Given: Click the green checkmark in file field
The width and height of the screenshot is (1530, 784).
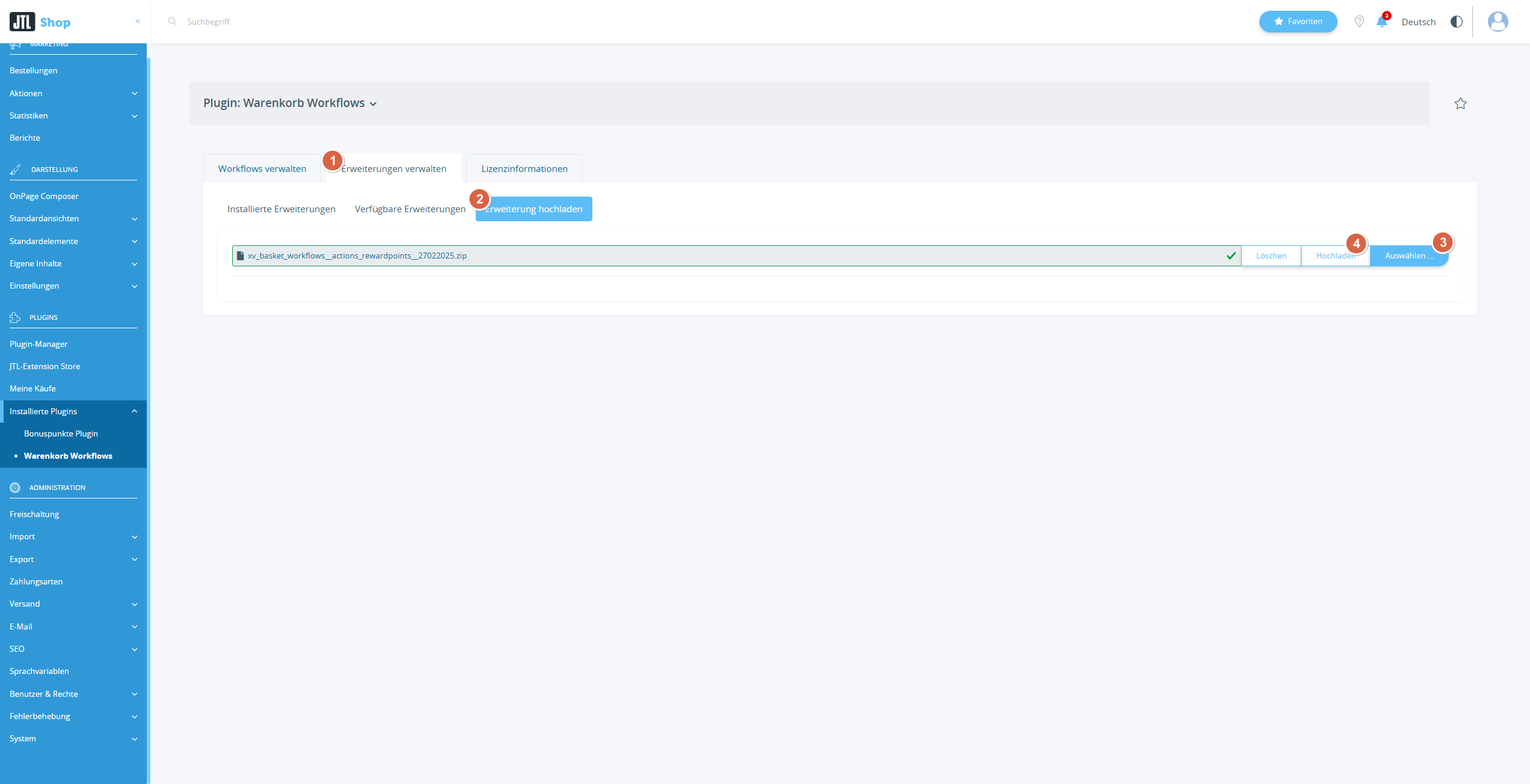Looking at the screenshot, I should [1231, 256].
